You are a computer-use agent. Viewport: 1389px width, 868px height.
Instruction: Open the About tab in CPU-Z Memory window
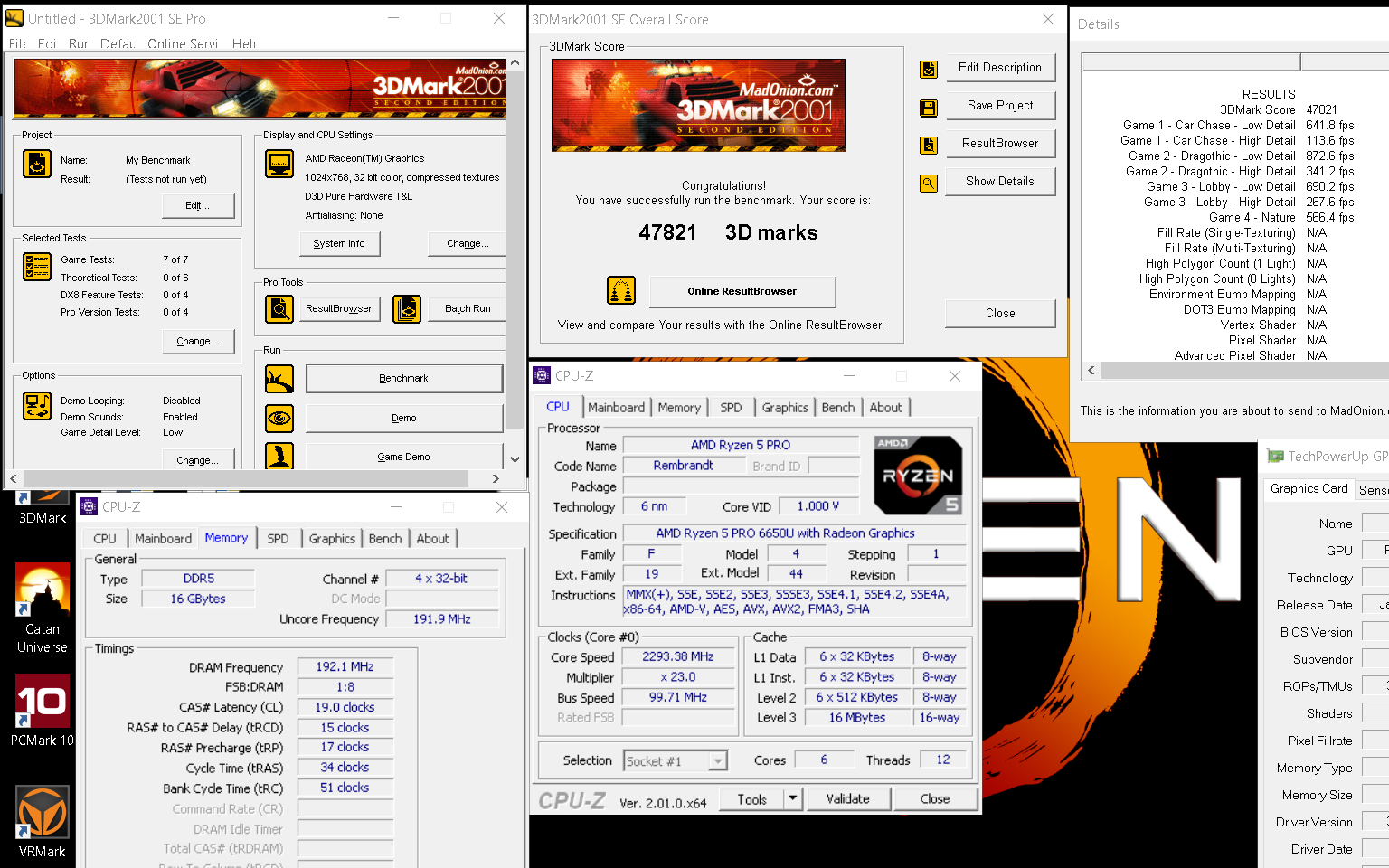[432, 539]
